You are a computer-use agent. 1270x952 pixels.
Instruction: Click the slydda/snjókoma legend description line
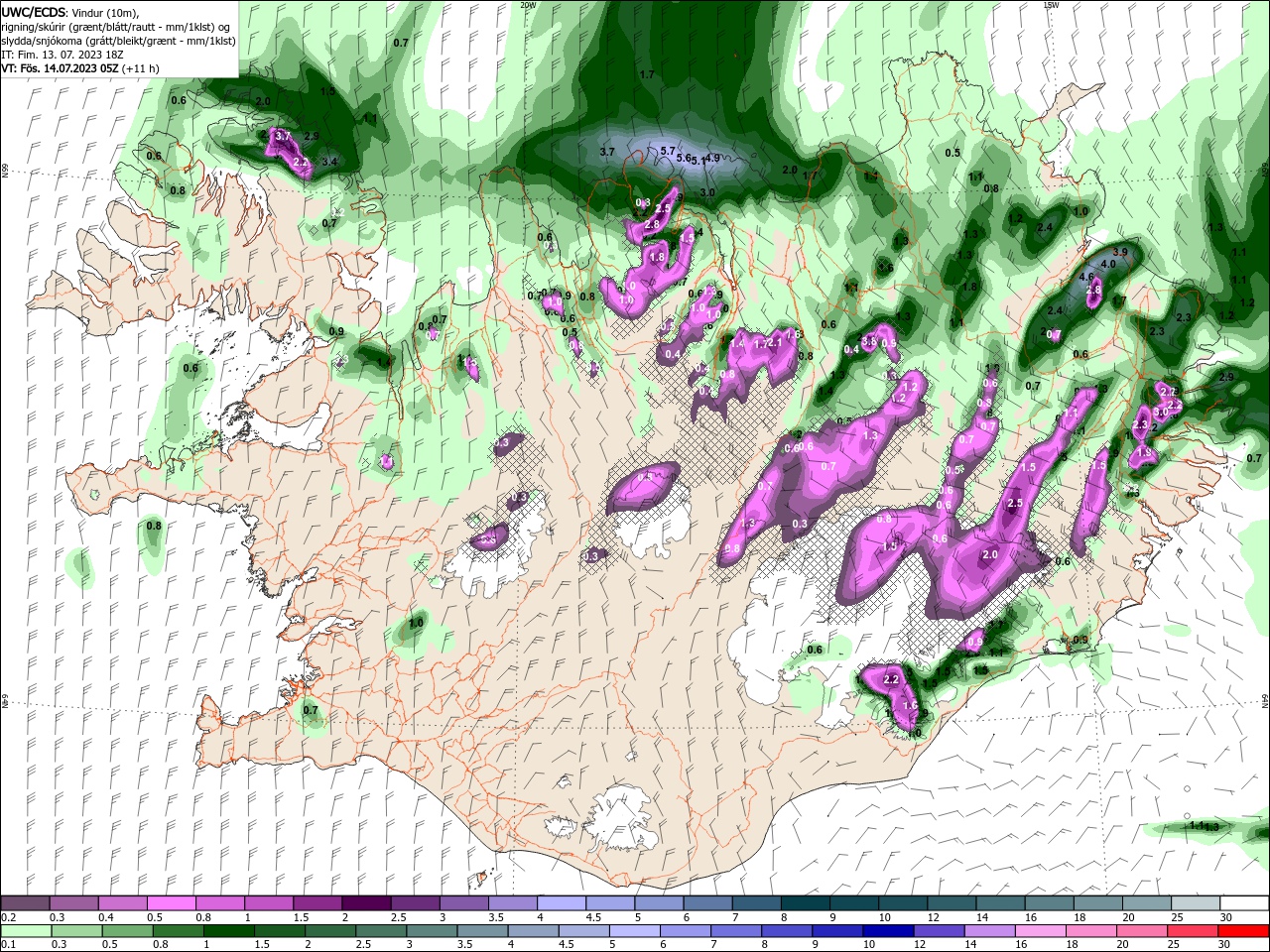[x=118, y=41]
